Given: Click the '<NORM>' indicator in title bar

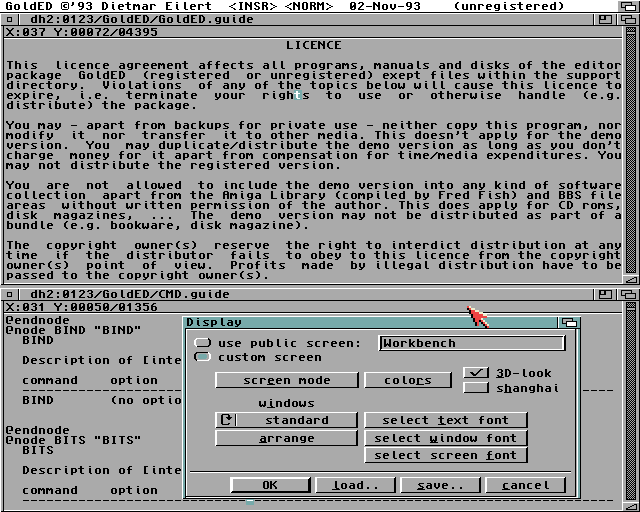Looking at the screenshot, I should [x=309, y=6].
